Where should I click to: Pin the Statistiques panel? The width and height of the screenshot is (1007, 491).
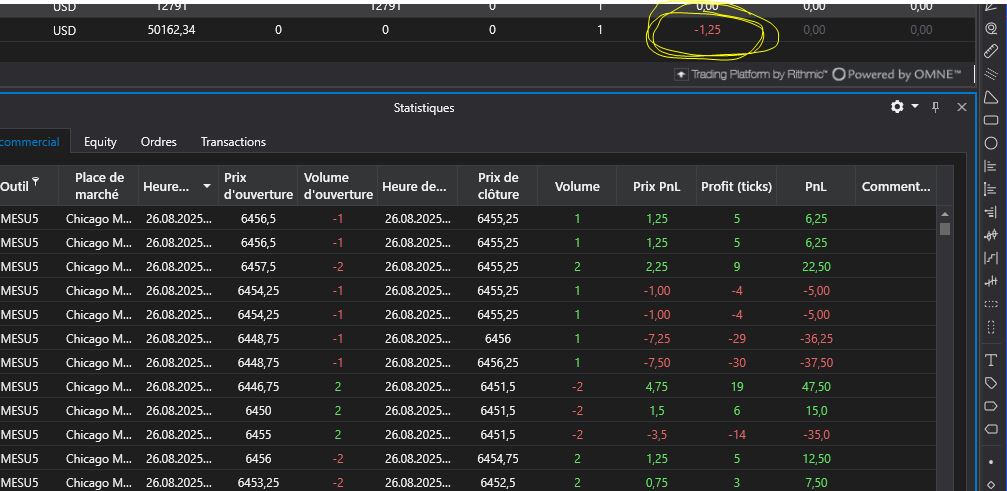936,107
